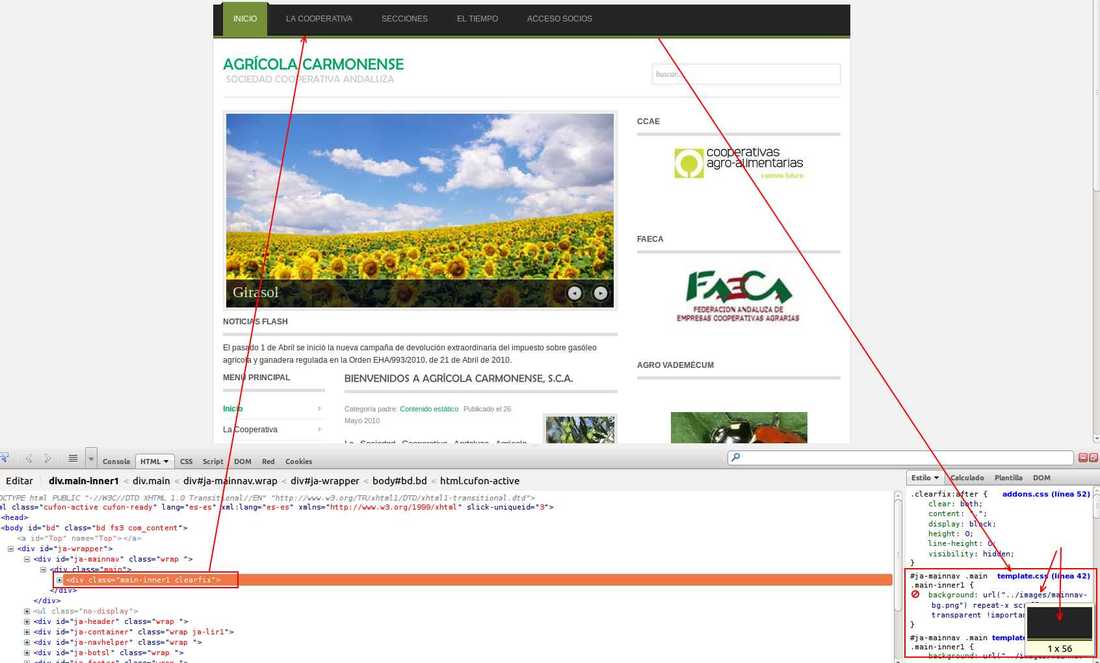Expand the main-inner1 clearfix node
The width and height of the screenshot is (1100, 663).
[60, 580]
